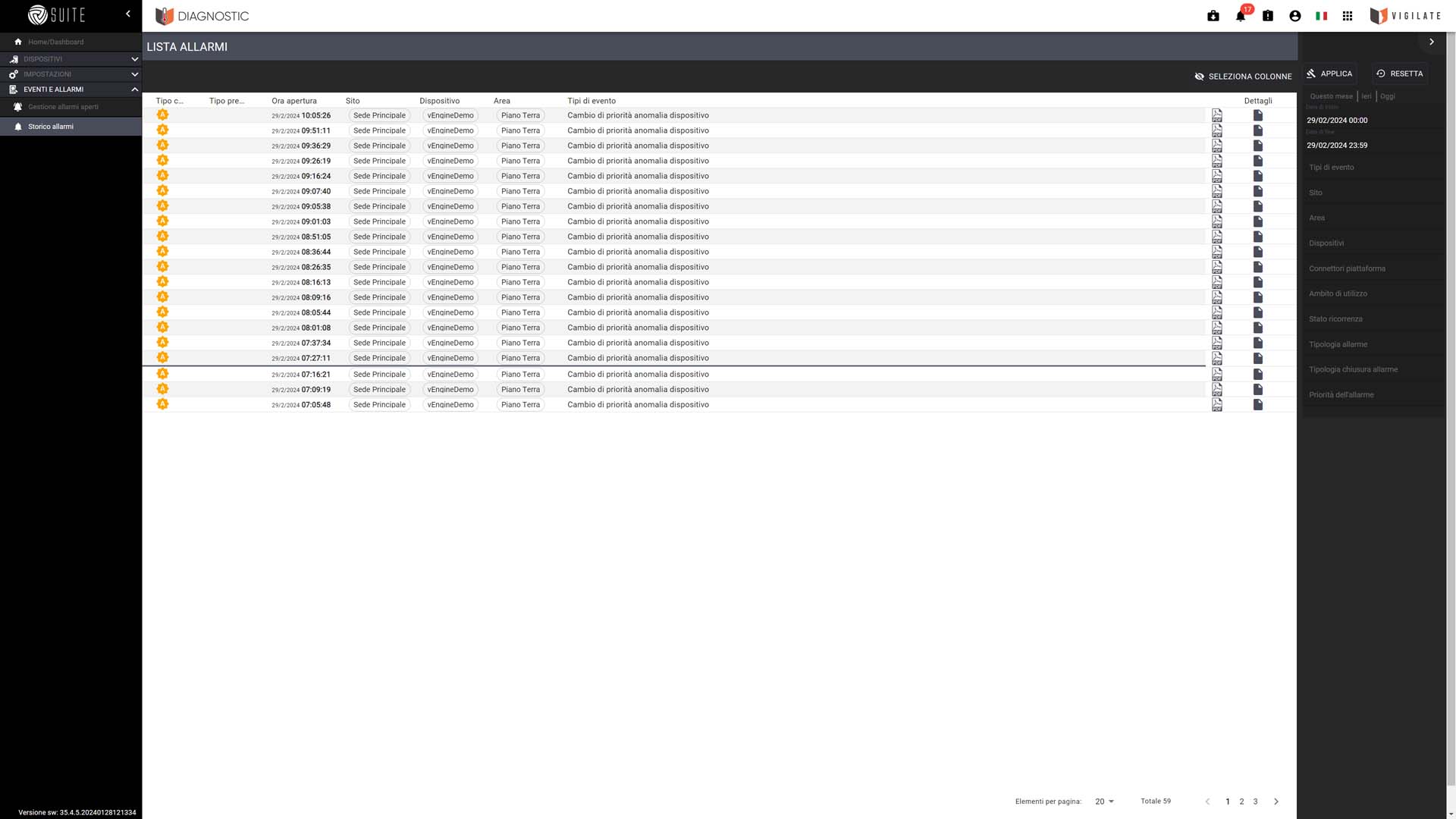Open details for the 08:16:13 alarm

coord(1258,282)
